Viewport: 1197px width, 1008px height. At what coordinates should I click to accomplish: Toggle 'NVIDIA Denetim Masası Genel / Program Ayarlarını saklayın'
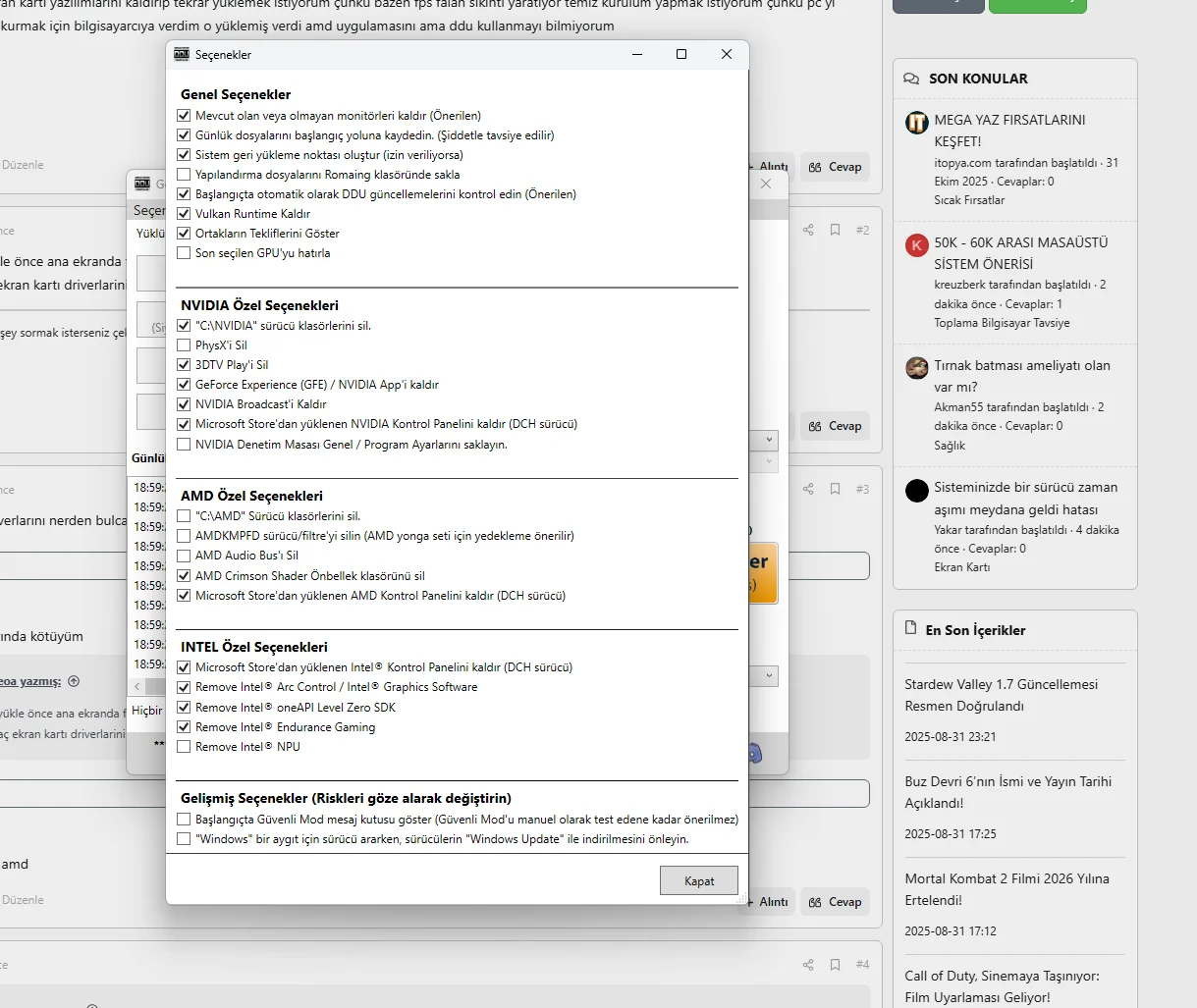coord(184,444)
